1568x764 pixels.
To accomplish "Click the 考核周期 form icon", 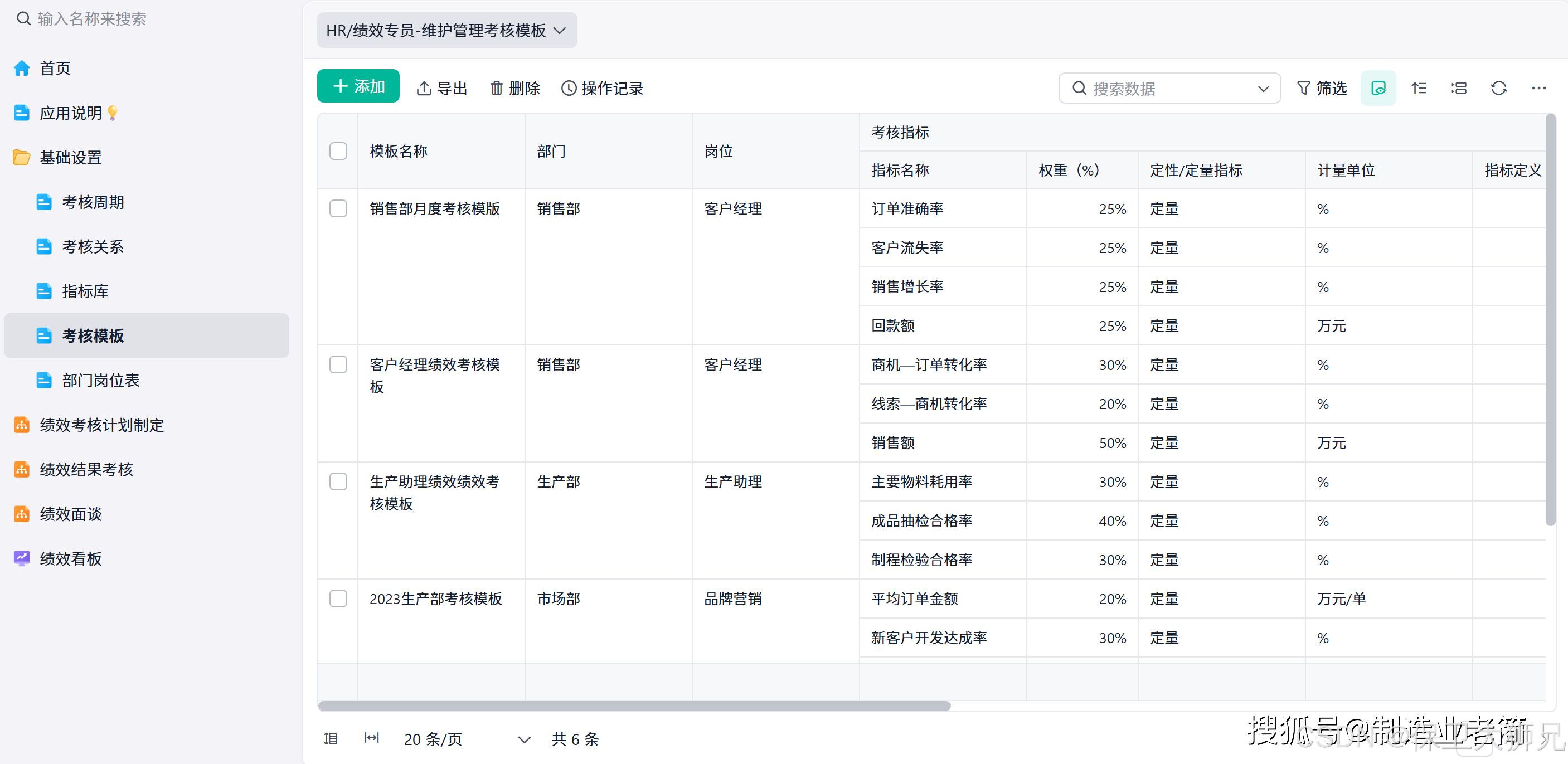I will (44, 202).
